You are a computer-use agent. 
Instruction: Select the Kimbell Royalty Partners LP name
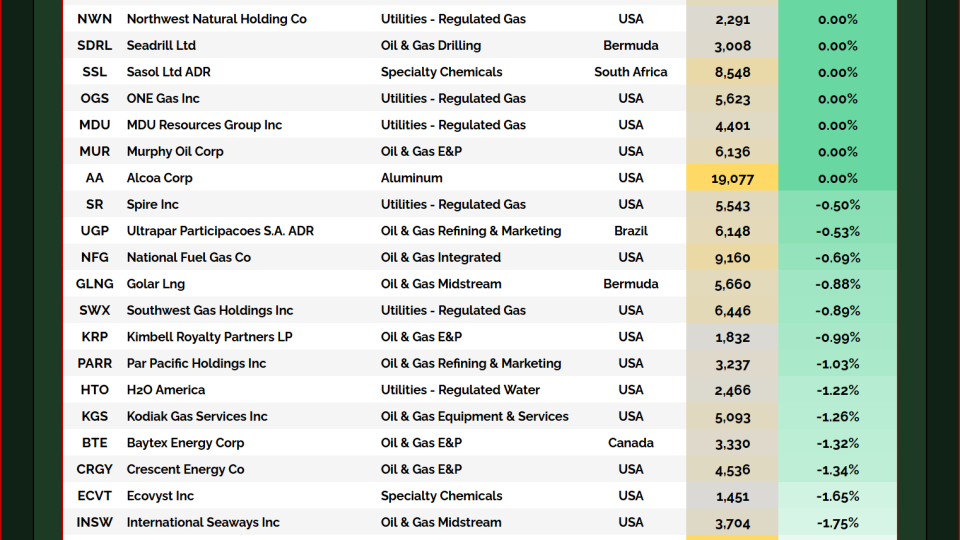pyautogui.click(x=209, y=337)
